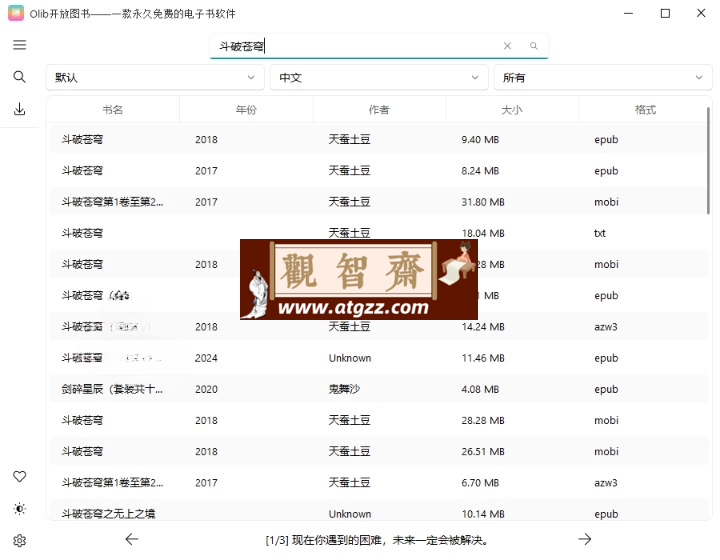Click author 鬼舞沙 in the table
Screen dimensions: 720x560
[x=344, y=389]
